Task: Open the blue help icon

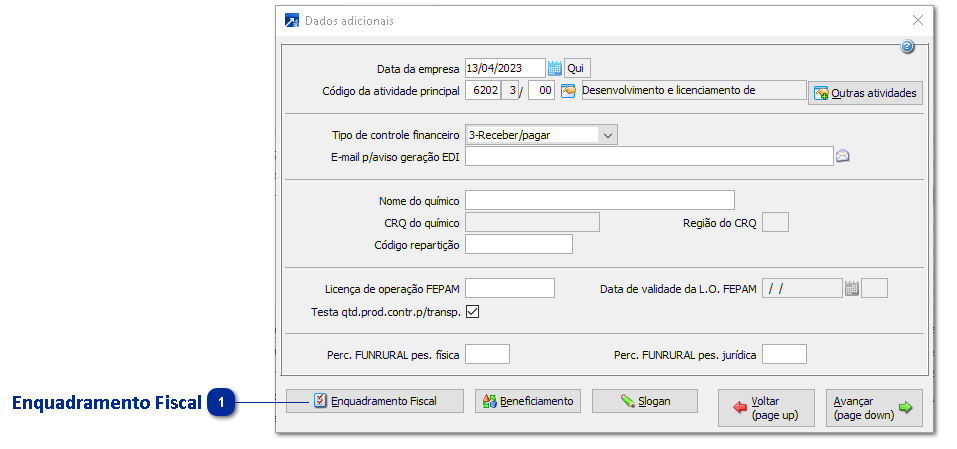Action: tap(908, 46)
